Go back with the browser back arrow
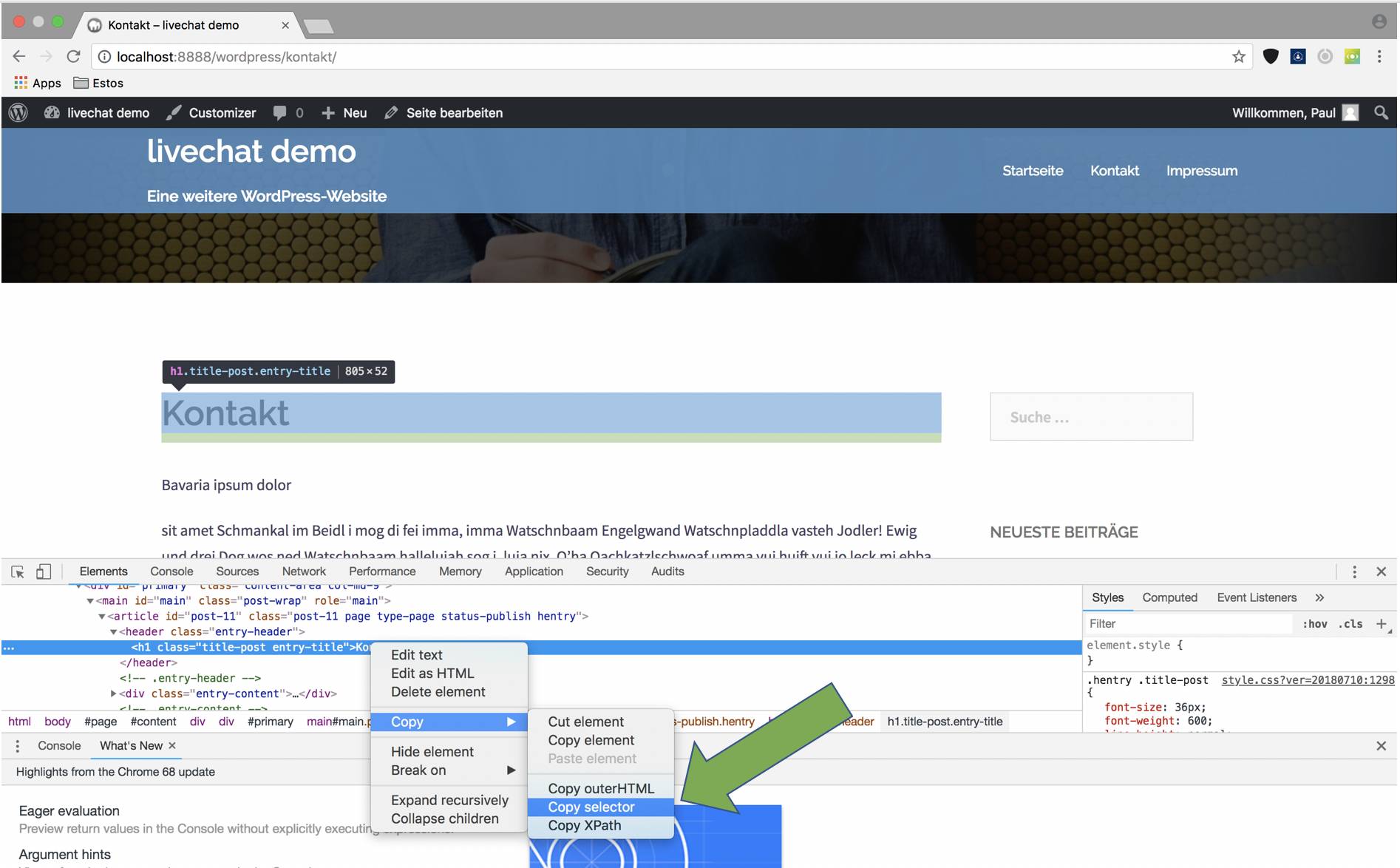This screenshot has height=868, width=1400. coord(19,56)
